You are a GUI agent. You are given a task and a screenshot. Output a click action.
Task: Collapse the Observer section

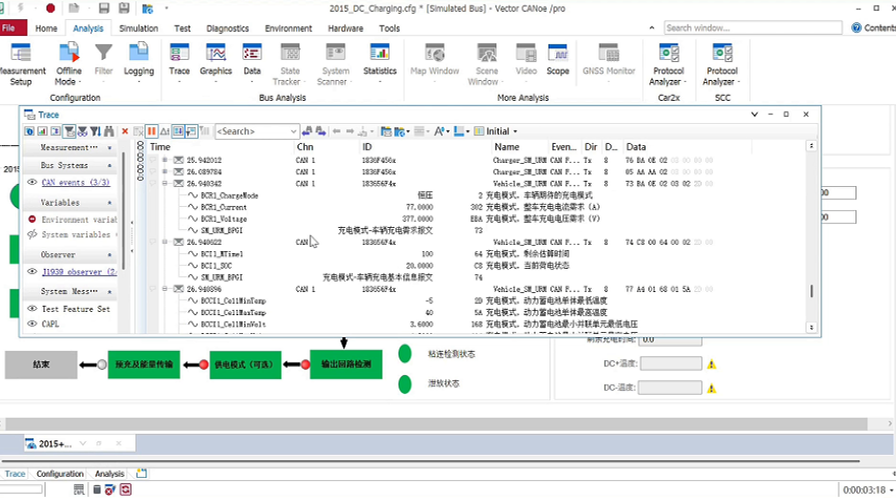pos(110,255)
